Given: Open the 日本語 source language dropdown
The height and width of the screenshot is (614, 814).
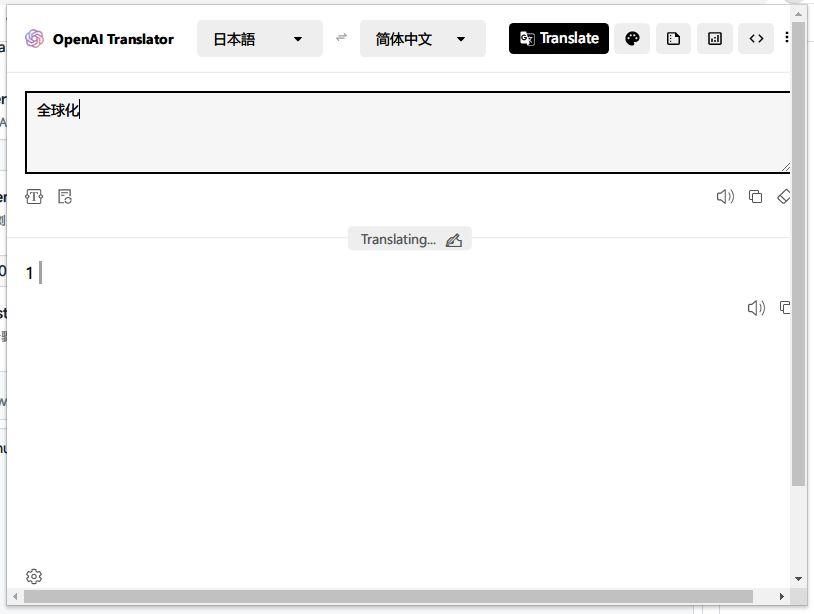Looking at the screenshot, I should 259,38.
